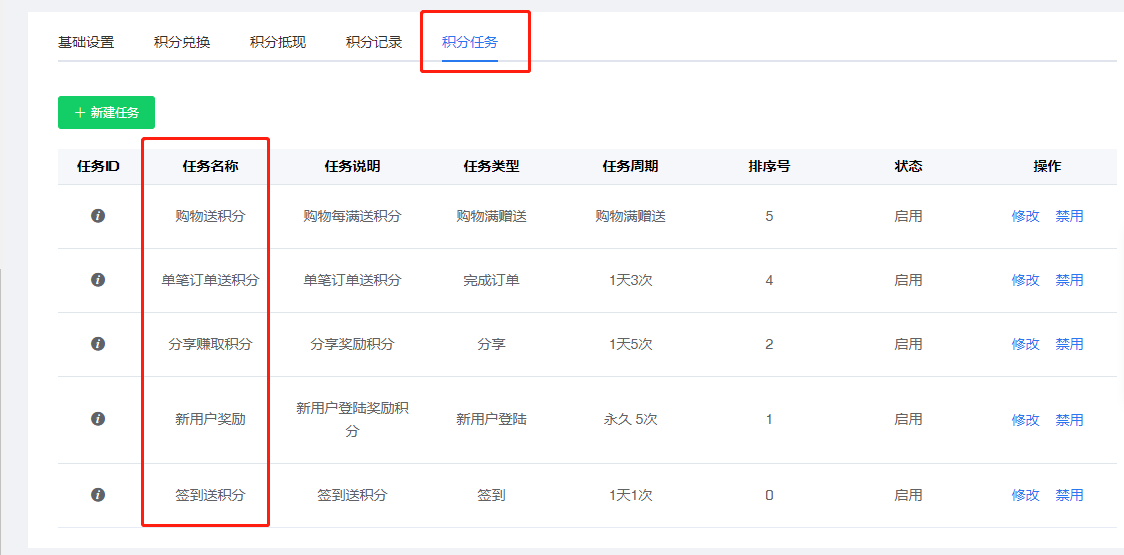Click 禁用 for 单笔订单送积分 task
Viewport: 1124px width, 555px height.
(1069, 280)
